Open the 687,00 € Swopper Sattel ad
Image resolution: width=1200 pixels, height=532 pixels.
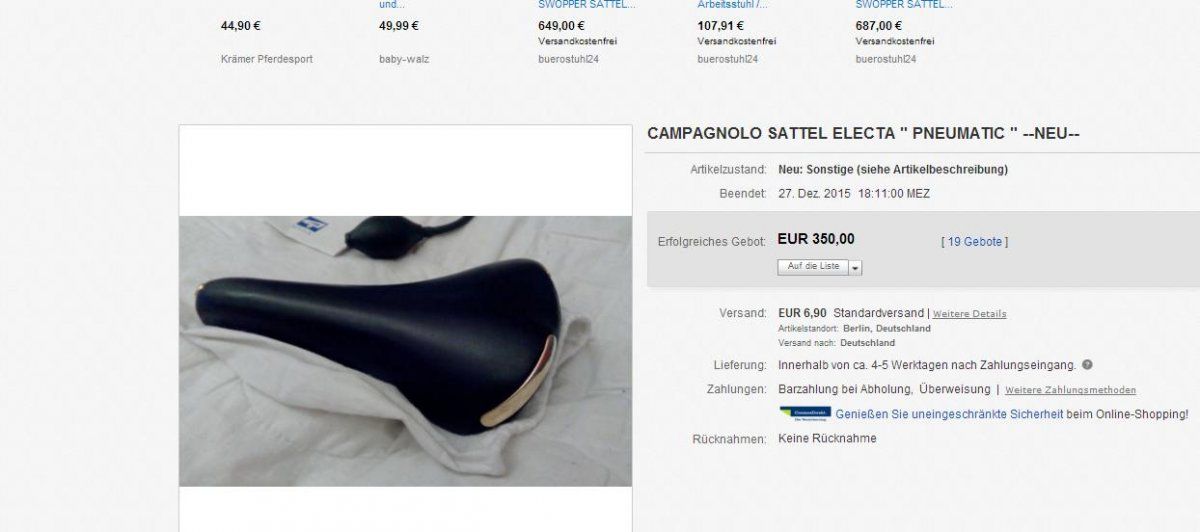point(904,5)
